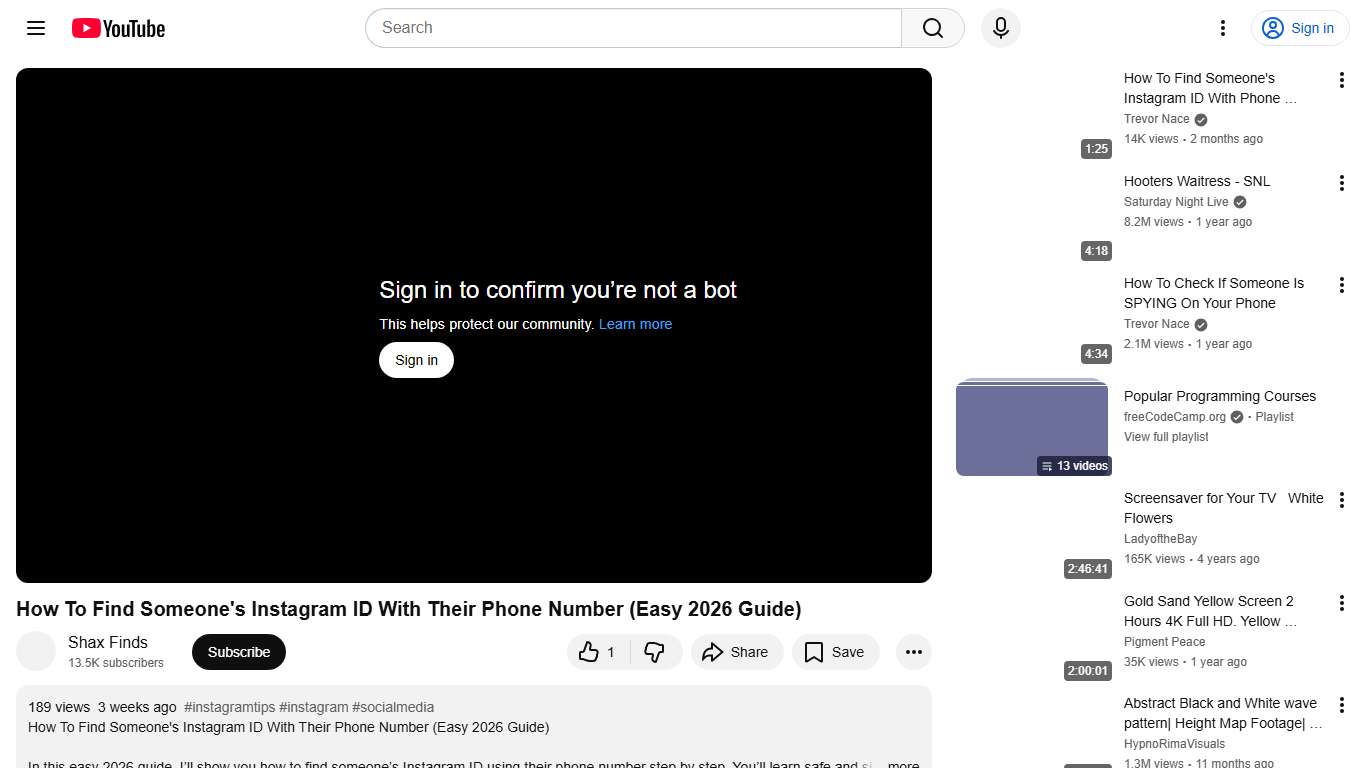Screen dimensions: 1366x768
Task: Open options menu for the Hooters Waitress video
Action: [1341, 182]
